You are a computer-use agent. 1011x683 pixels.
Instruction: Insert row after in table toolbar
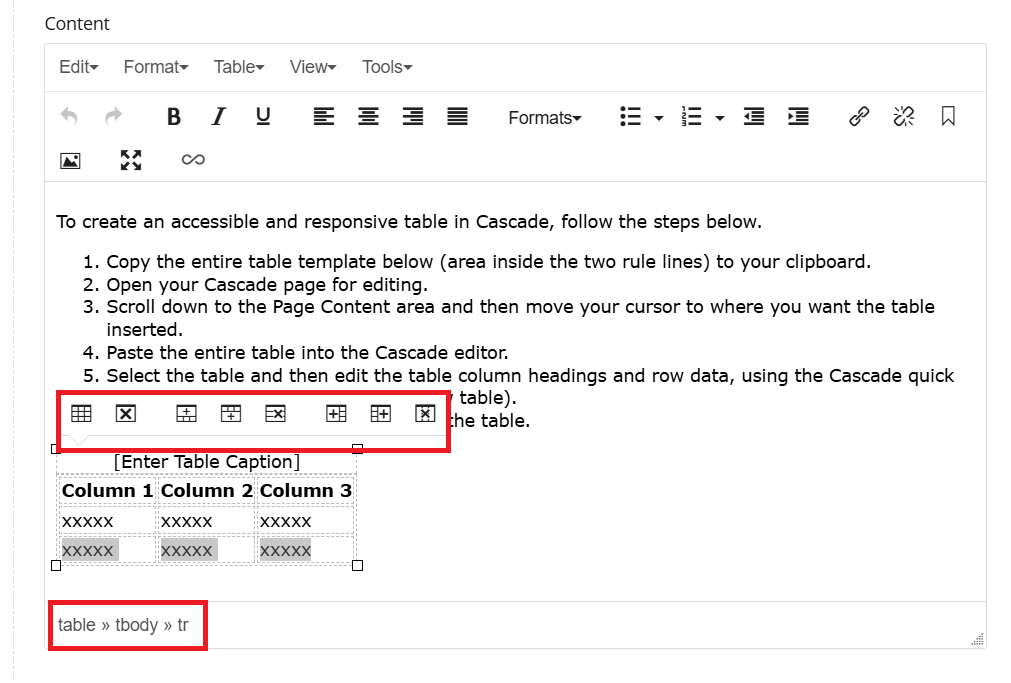pyautogui.click(x=231, y=413)
